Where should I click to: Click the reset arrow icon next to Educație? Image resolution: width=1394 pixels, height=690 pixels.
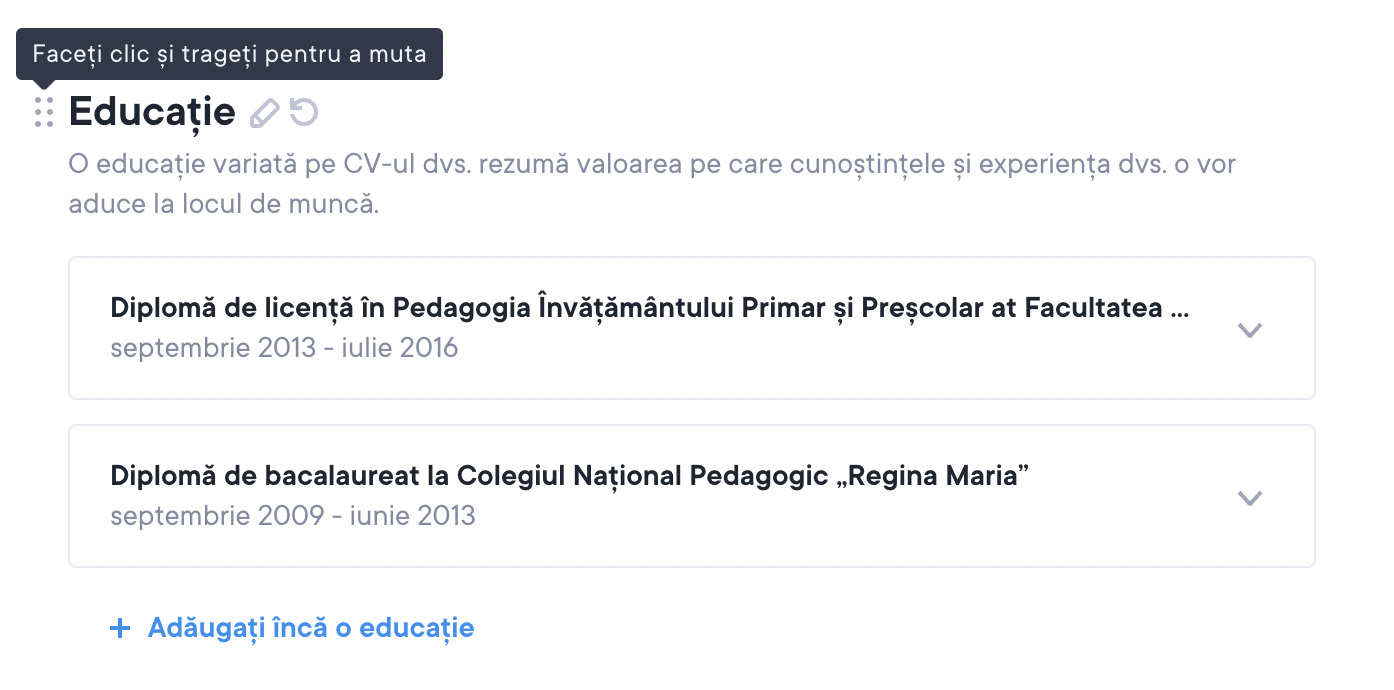click(304, 111)
